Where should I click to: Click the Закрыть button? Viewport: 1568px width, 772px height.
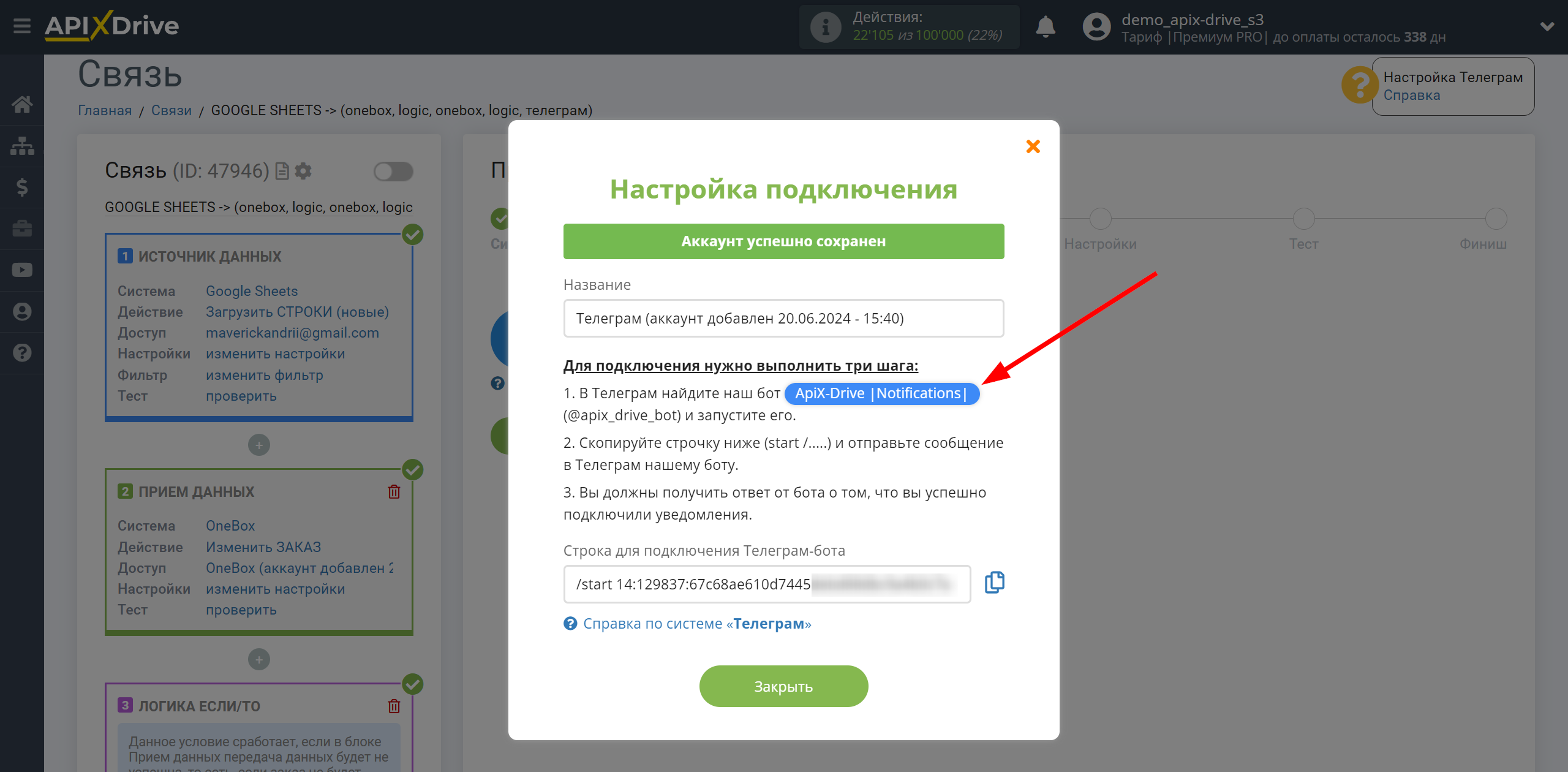[783, 687]
